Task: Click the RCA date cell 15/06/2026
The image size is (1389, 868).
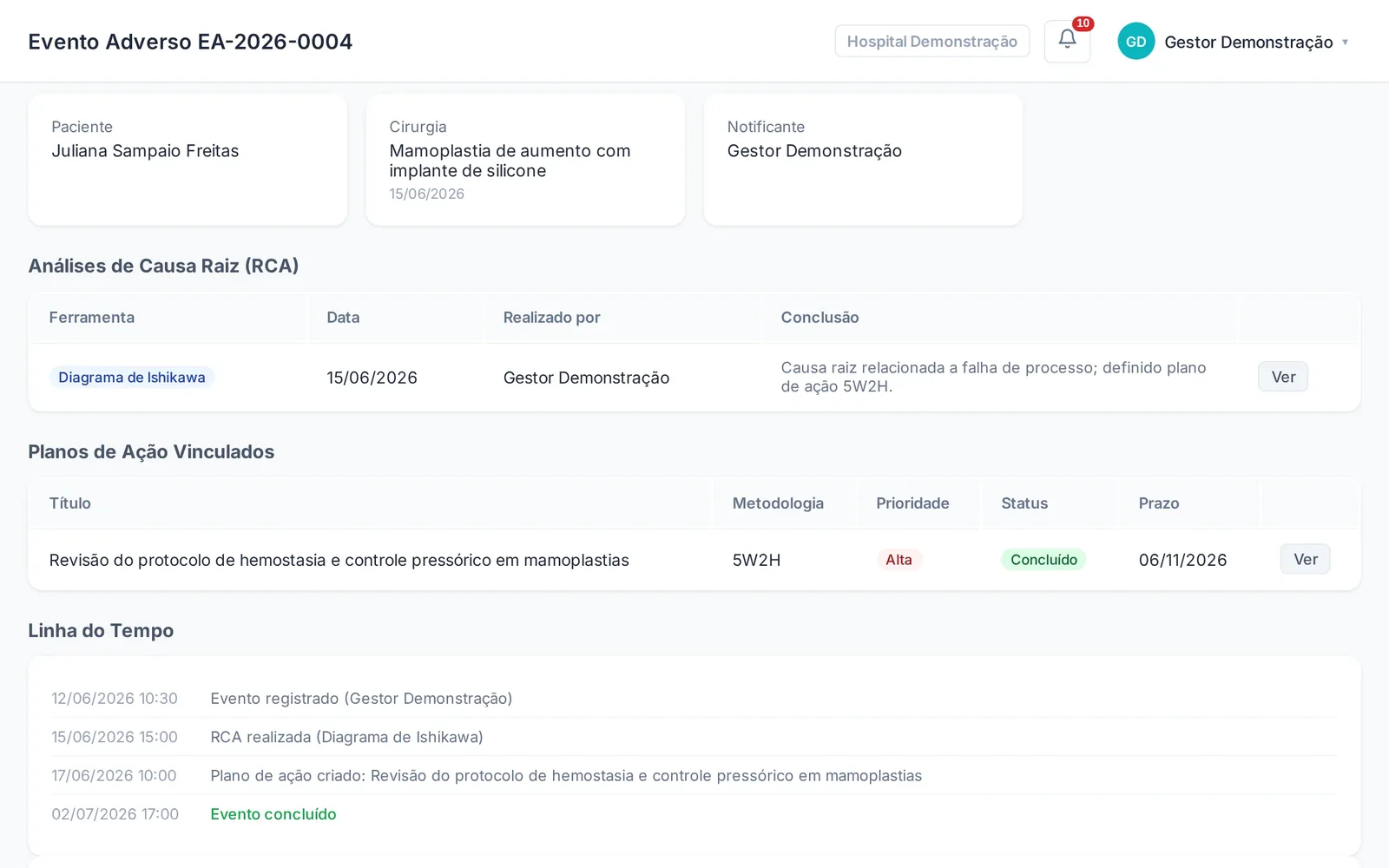Action: click(x=372, y=378)
